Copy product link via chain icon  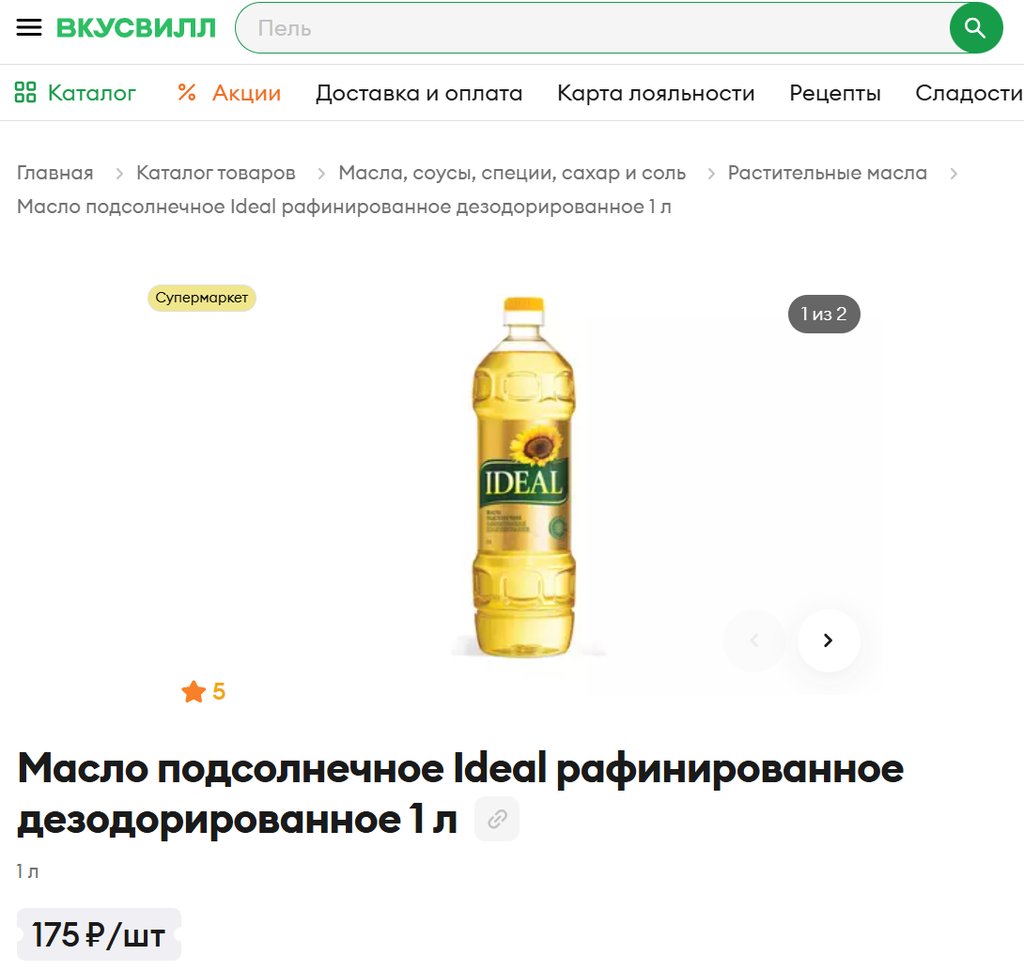[497, 818]
